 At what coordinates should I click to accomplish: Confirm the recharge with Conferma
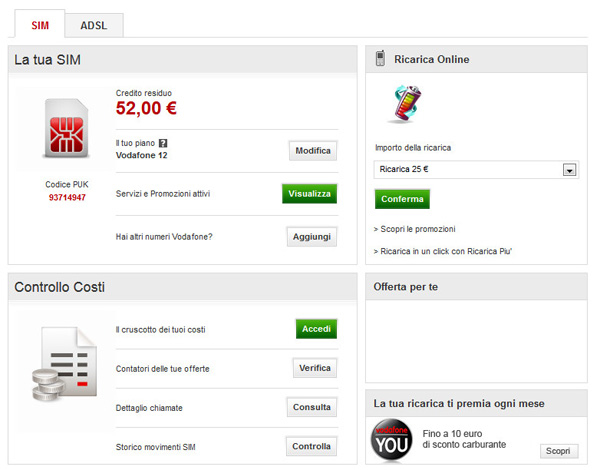(402, 199)
